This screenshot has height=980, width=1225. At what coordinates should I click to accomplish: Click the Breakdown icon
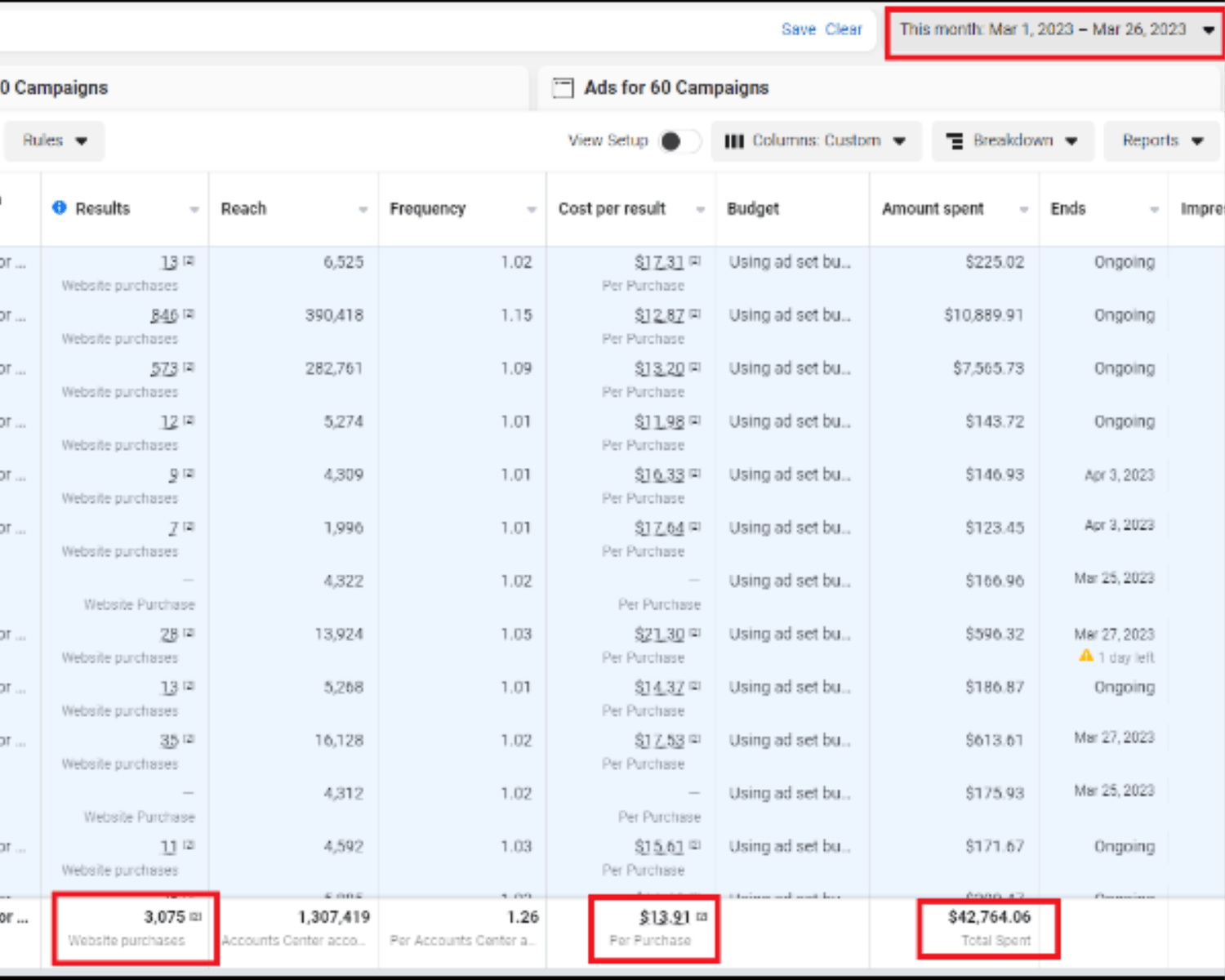(x=954, y=141)
